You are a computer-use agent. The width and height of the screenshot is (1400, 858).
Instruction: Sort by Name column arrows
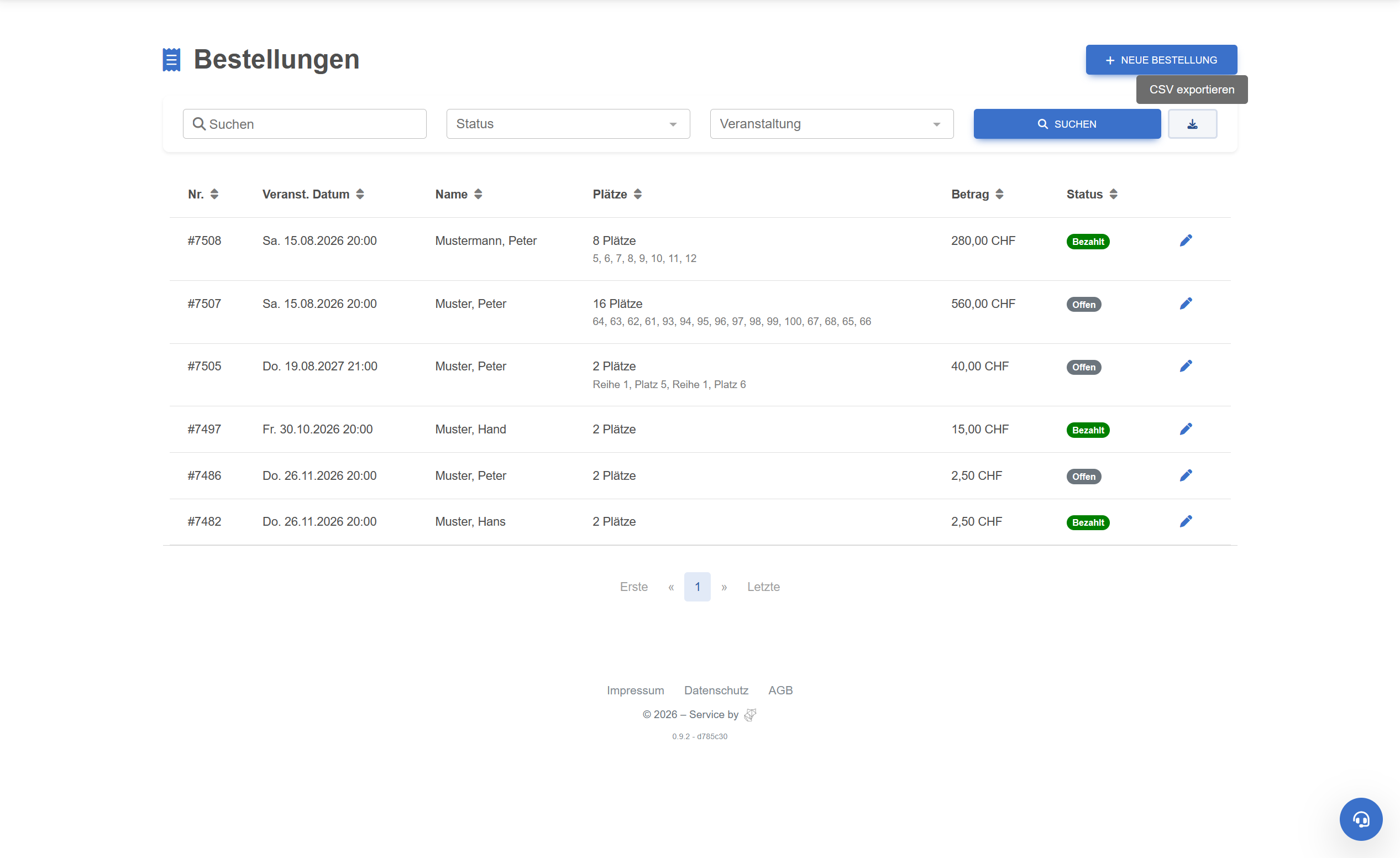click(478, 195)
